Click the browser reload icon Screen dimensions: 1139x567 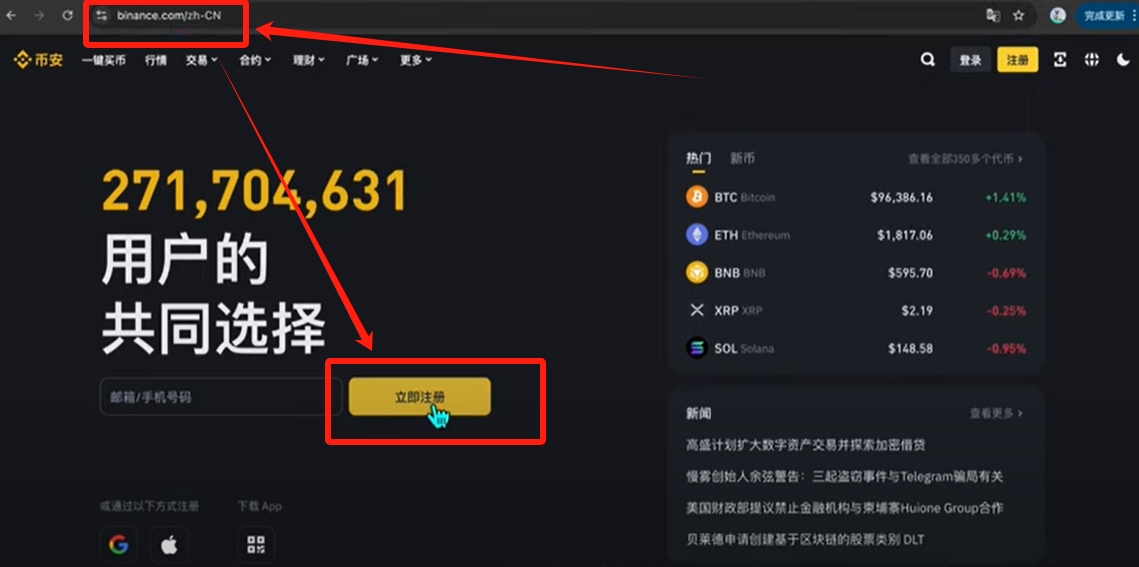coord(68,15)
